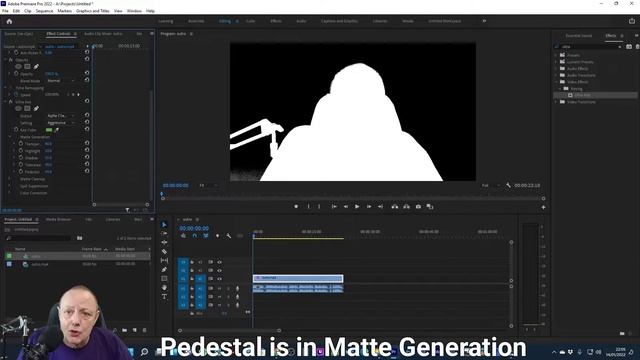Open the program monitor zoom level dropdown

coord(208,185)
